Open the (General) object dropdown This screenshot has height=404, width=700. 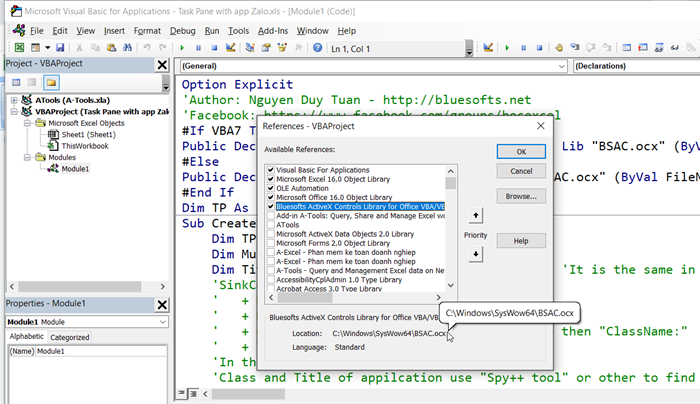point(563,67)
